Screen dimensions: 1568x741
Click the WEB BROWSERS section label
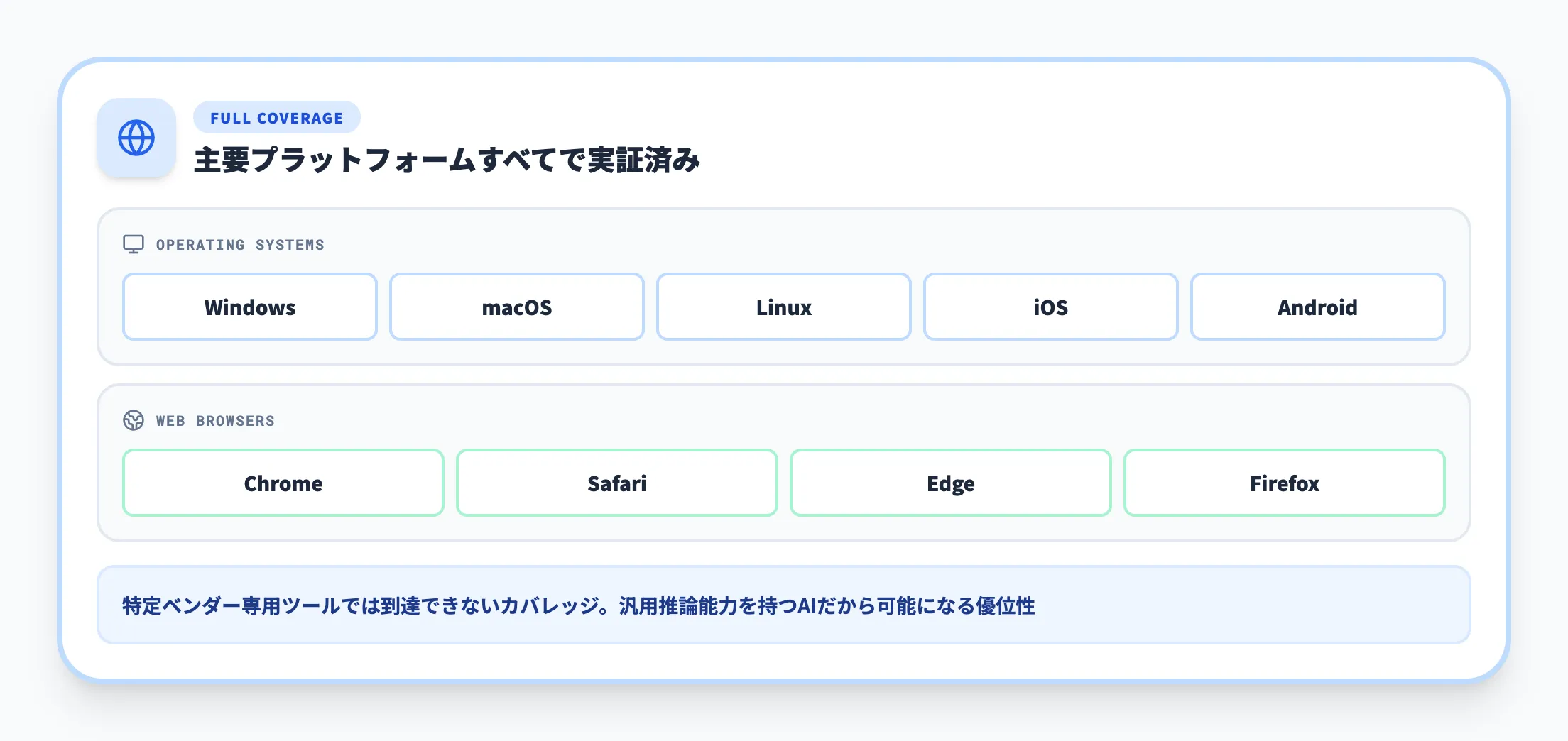[214, 420]
